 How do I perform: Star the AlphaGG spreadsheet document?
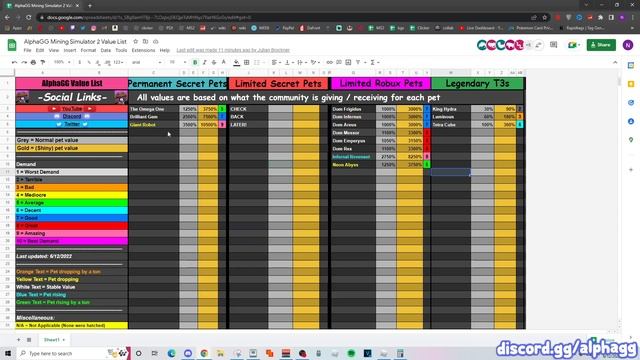[136, 42]
